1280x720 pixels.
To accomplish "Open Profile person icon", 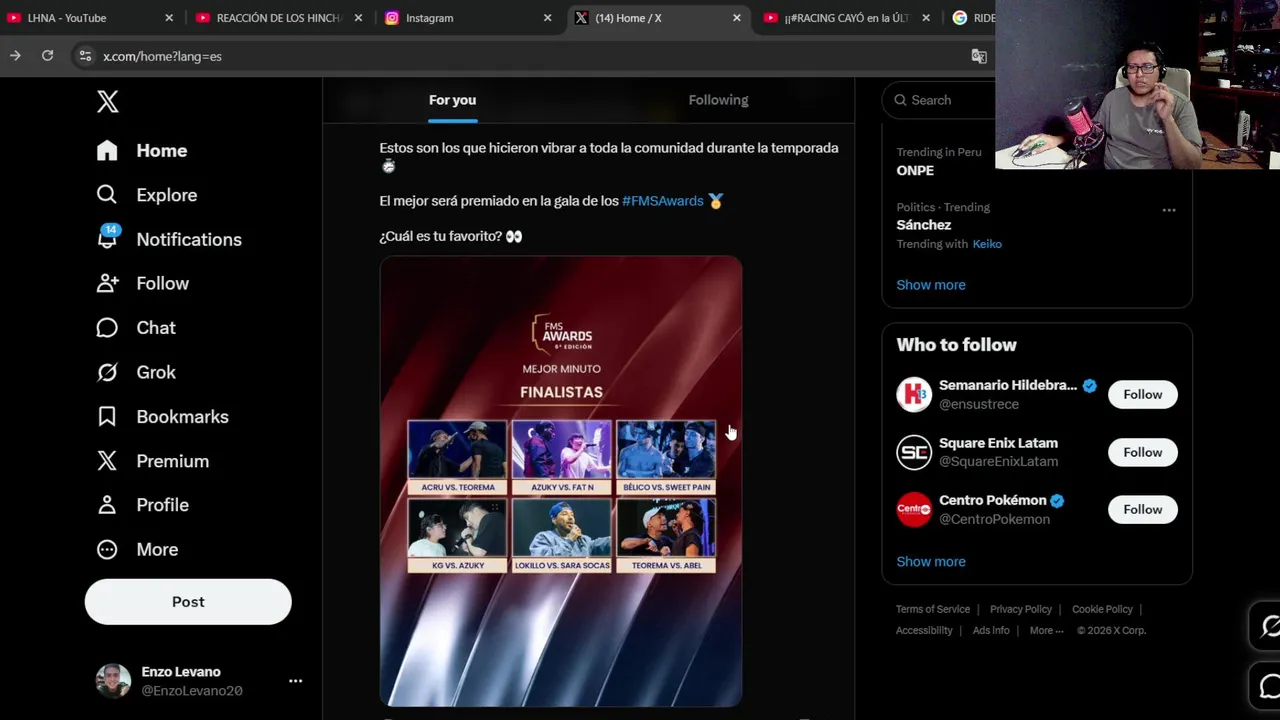I will coord(107,505).
